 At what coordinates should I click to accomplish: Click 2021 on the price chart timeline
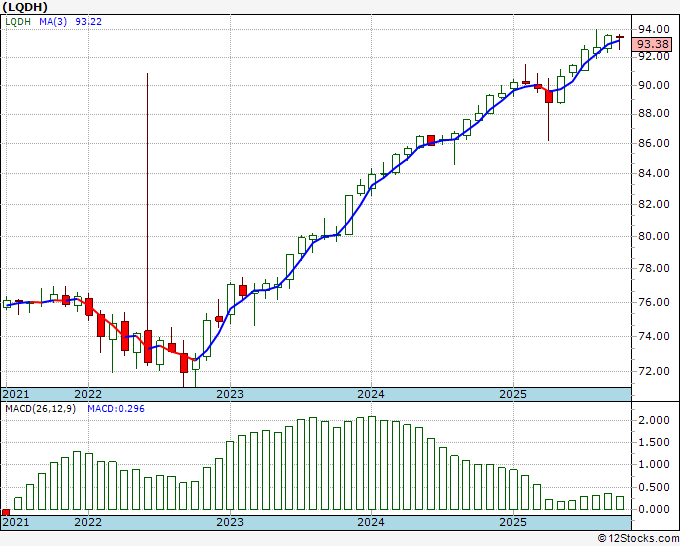tap(16, 394)
